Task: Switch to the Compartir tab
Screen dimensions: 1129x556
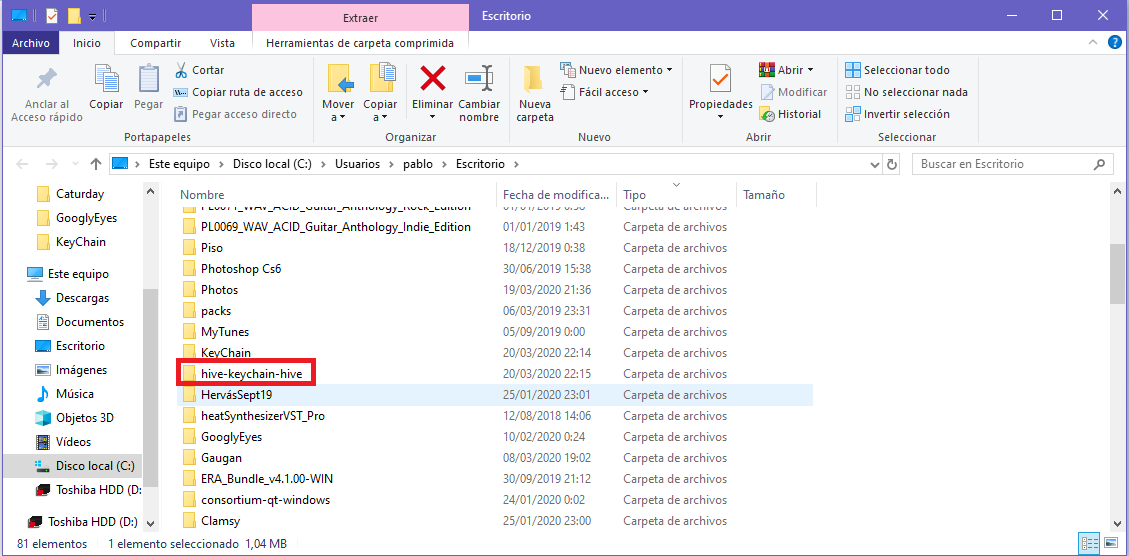Action: tap(156, 42)
